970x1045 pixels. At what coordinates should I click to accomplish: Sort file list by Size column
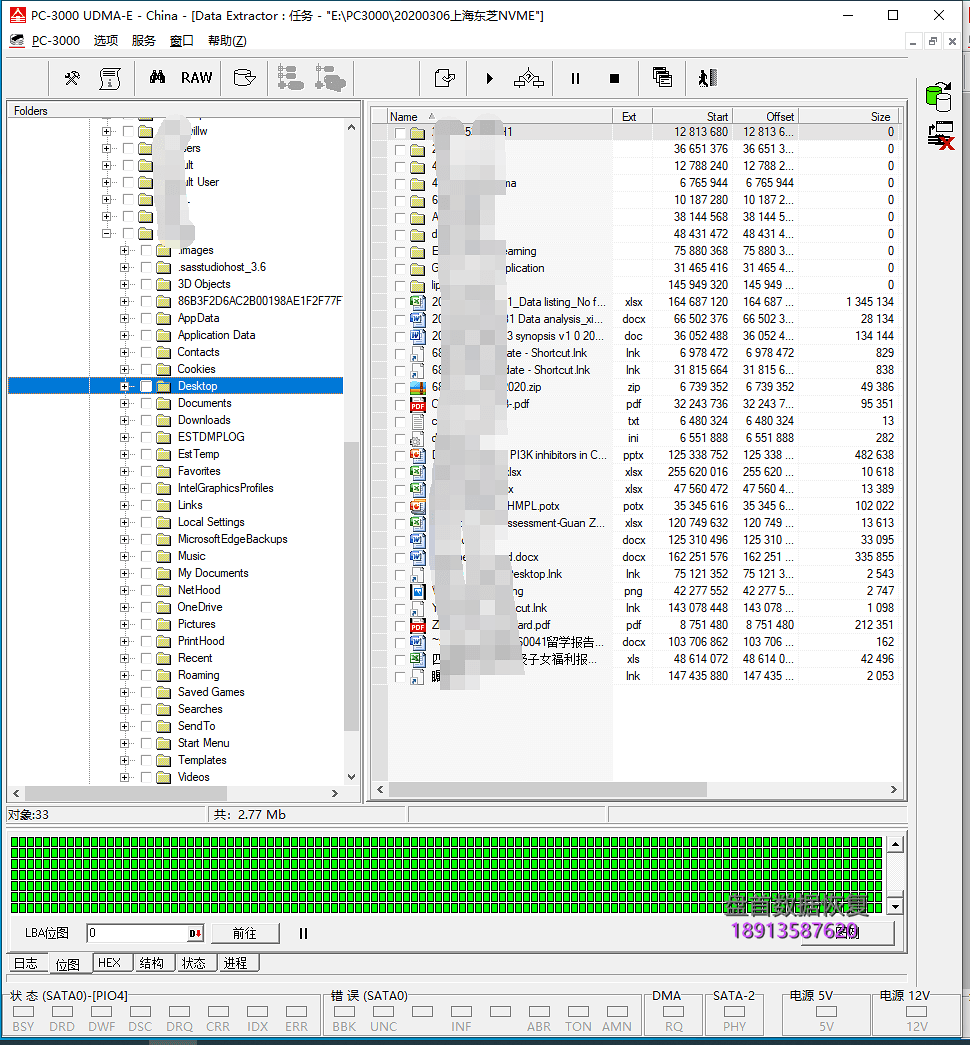coord(850,117)
